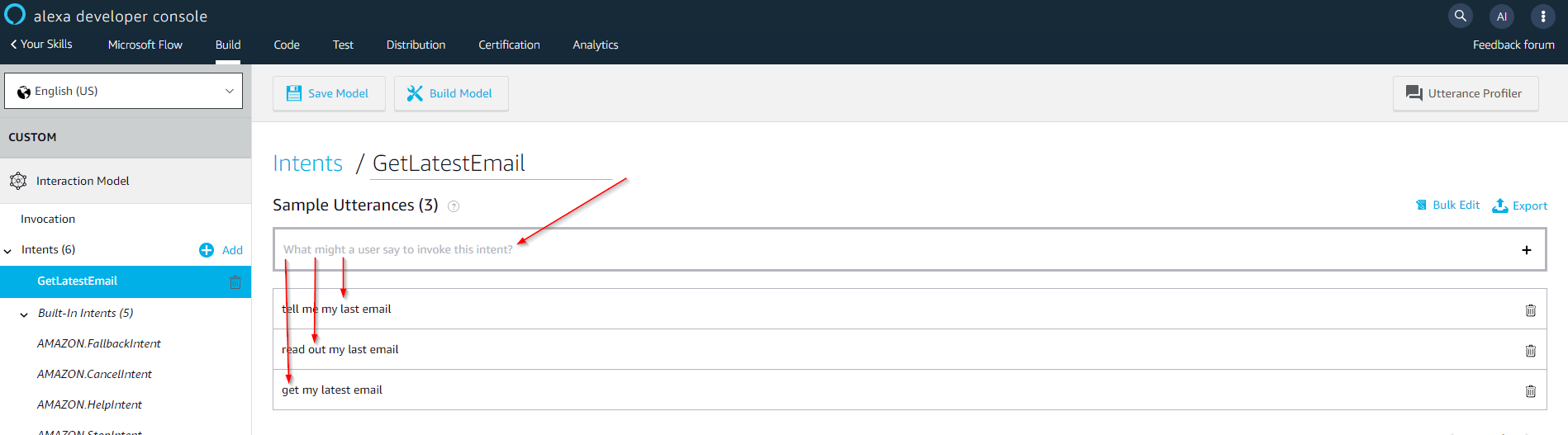Click the AI user avatar icon
The width and height of the screenshot is (1568, 435).
coord(1502,16)
